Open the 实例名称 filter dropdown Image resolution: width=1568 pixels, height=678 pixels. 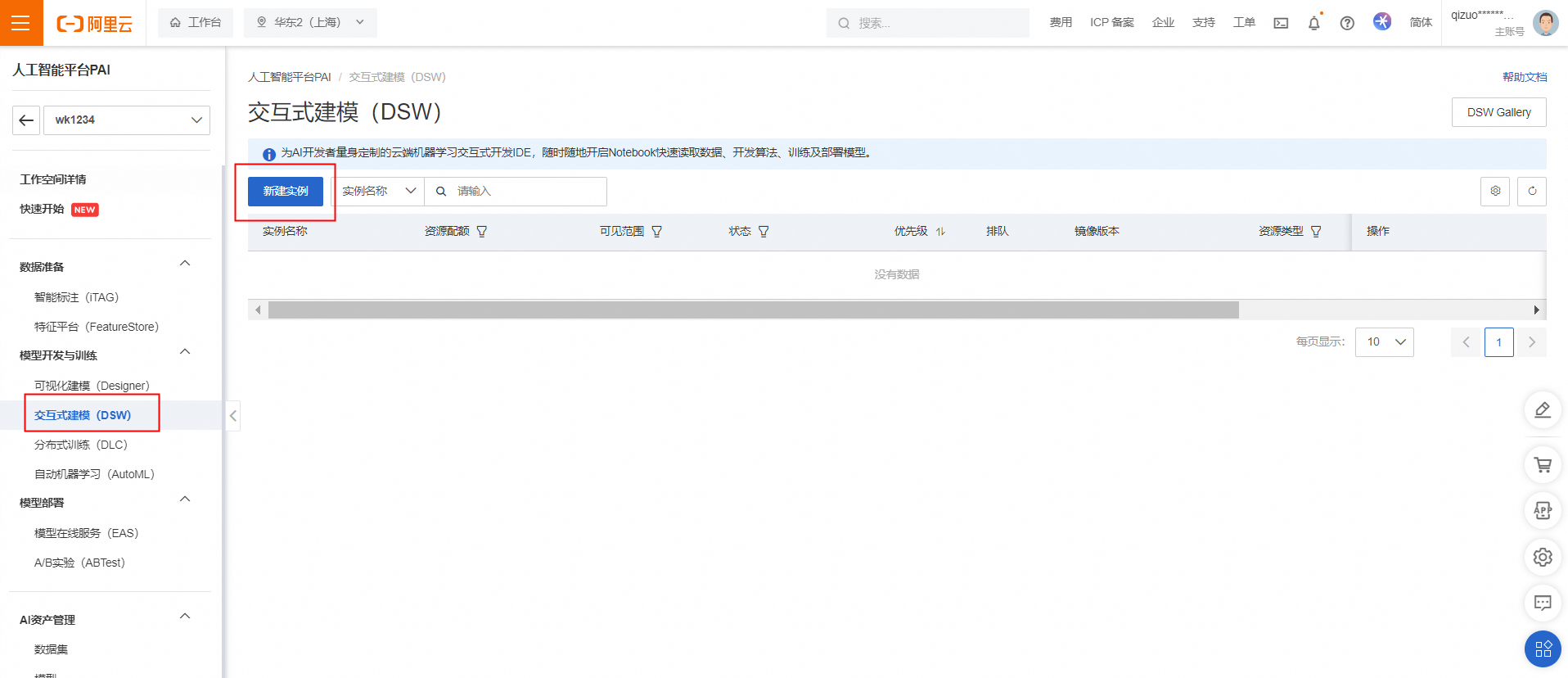[x=379, y=192]
